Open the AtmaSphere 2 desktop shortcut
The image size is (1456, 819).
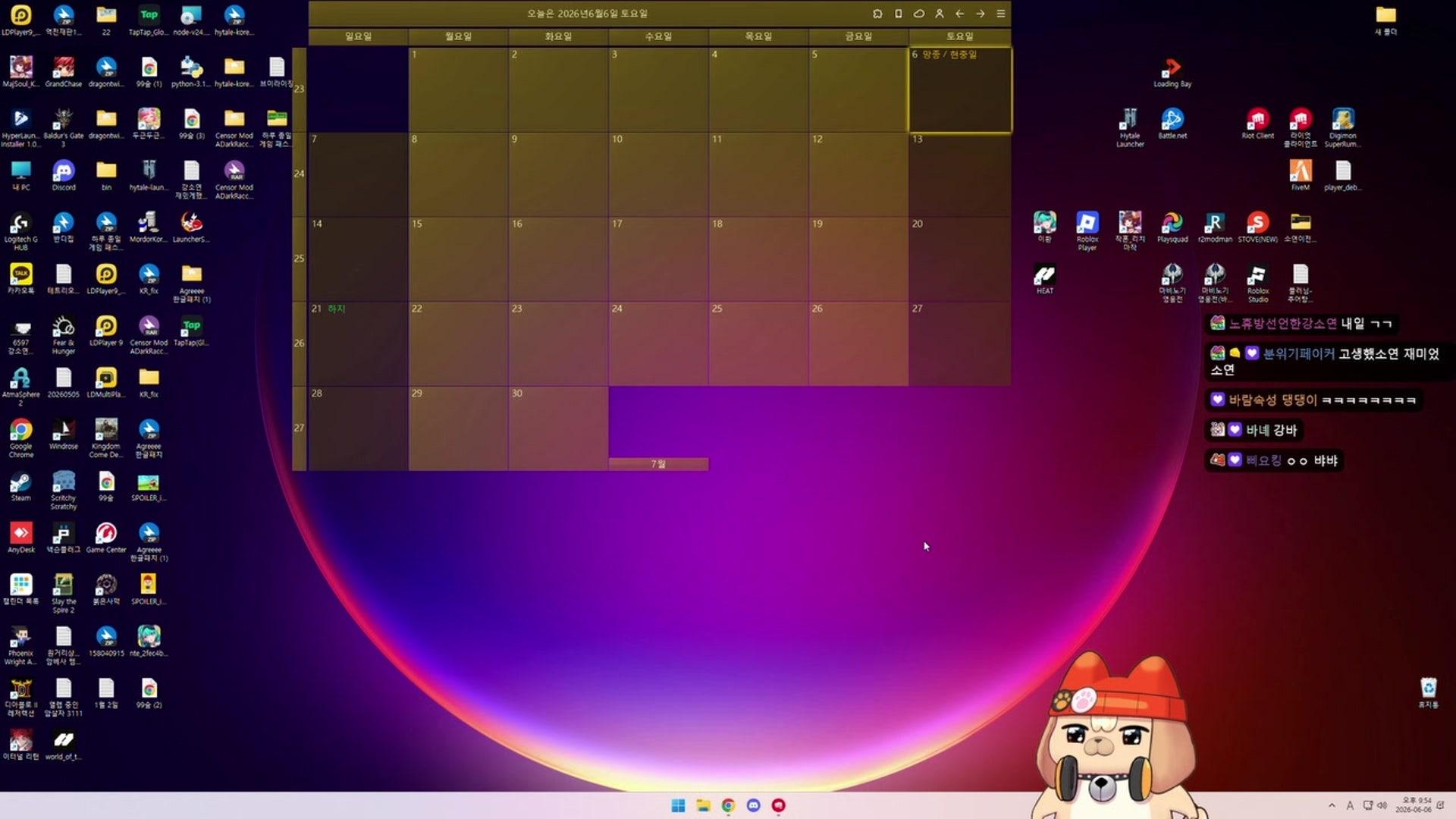21,386
